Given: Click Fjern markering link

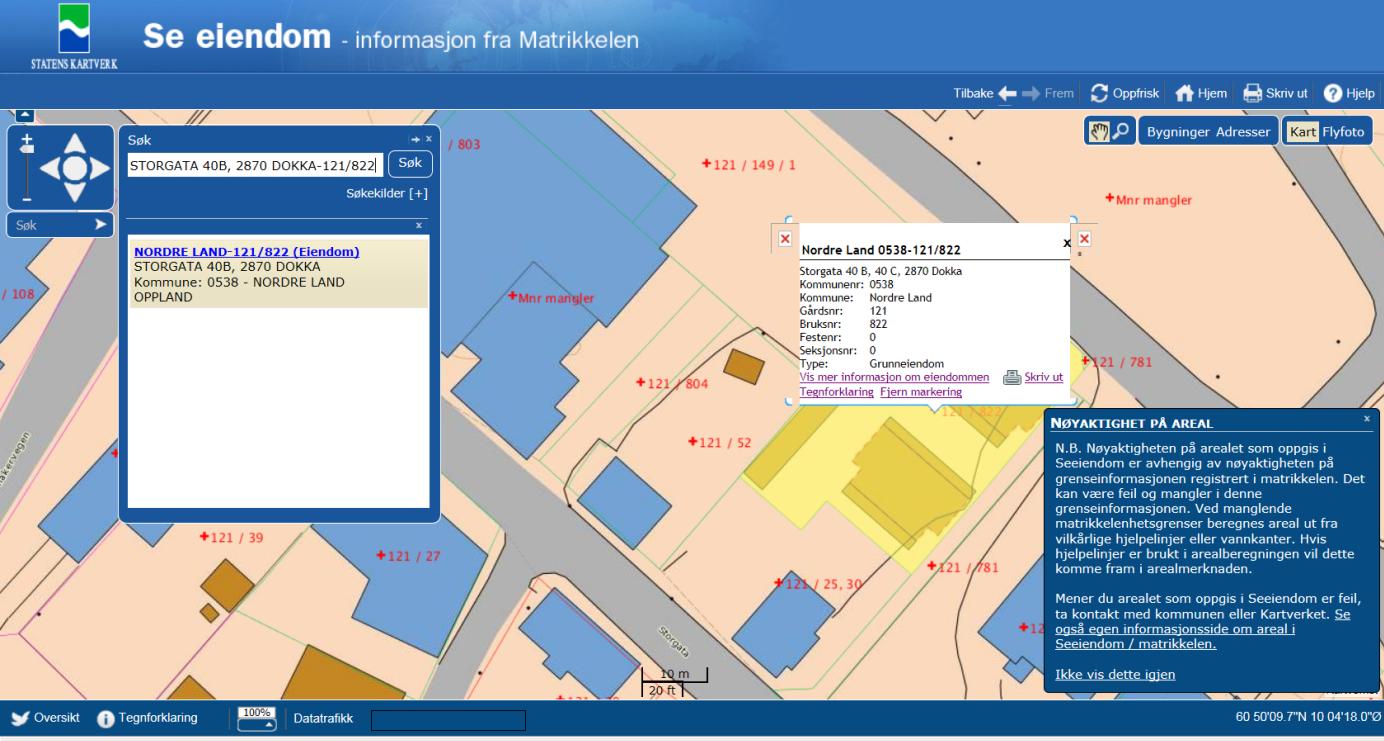Looking at the screenshot, I should (920, 392).
